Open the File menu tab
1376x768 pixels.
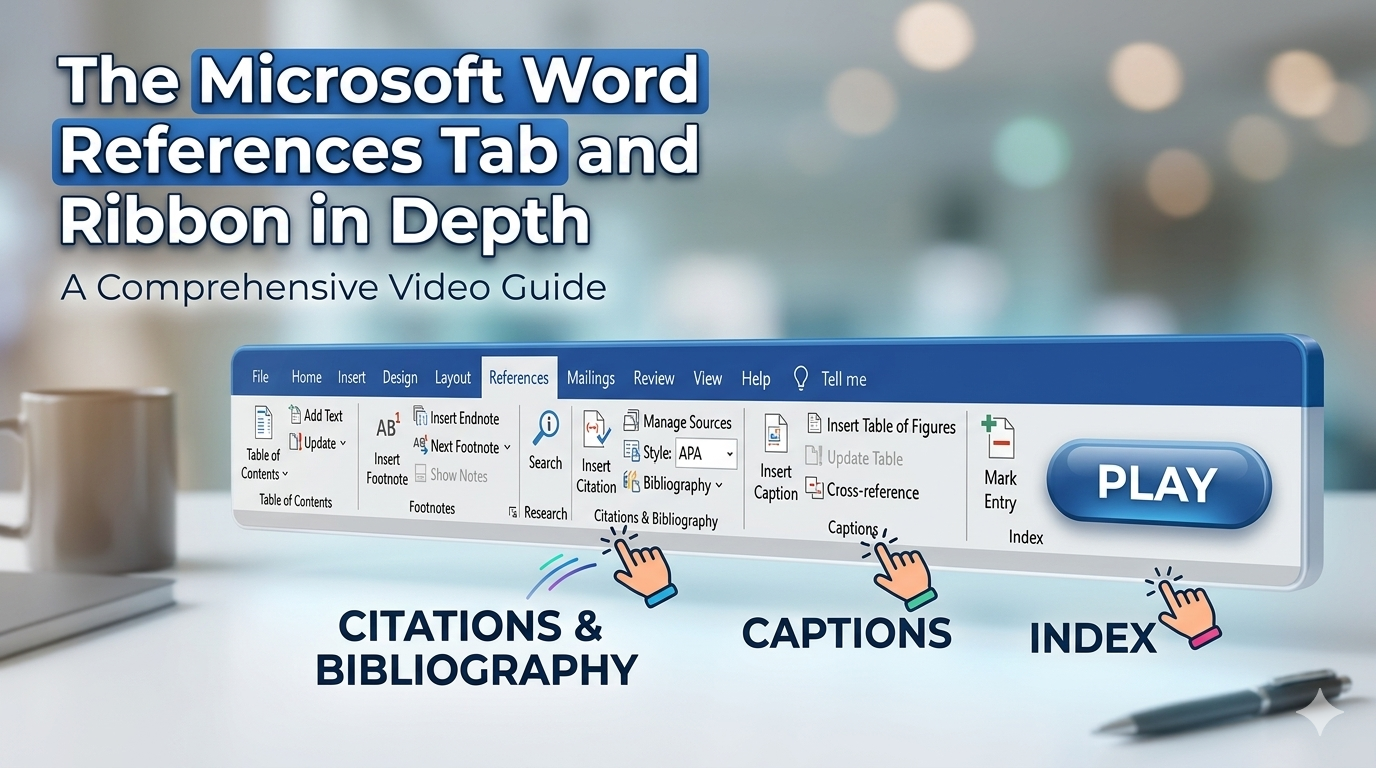260,377
